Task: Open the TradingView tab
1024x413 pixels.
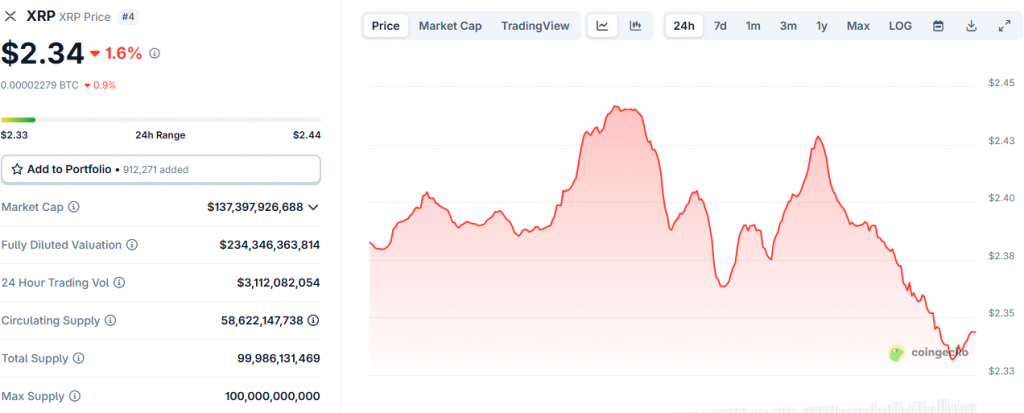Action: click(535, 26)
